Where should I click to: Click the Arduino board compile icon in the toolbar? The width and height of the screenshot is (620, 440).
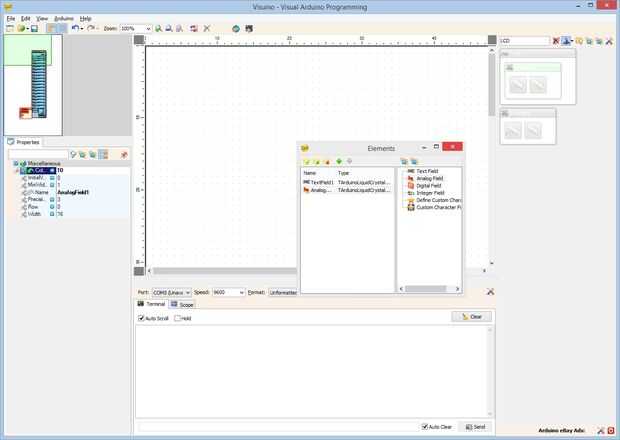coord(249,28)
